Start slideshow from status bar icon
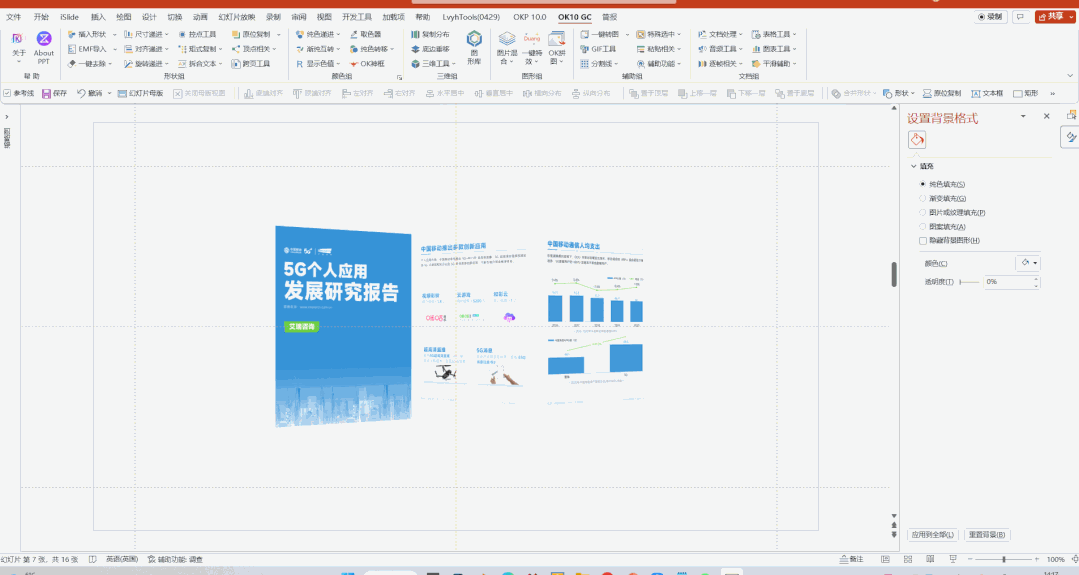This screenshot has width=1079, height=575. (953, 559)
